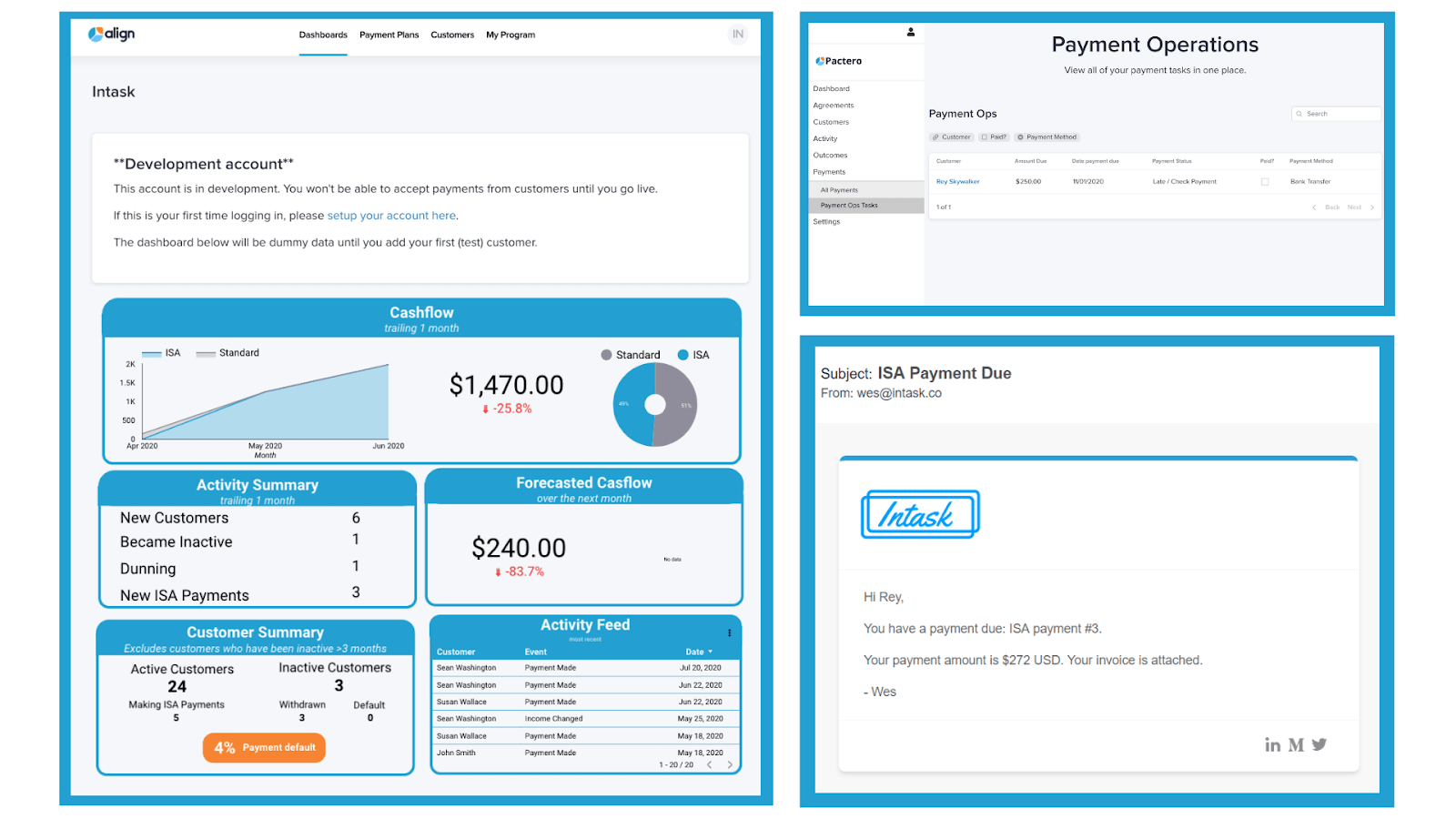The image size is (1456, 819).
Task: Toggle the ISA series in the pie legend
Action: click(693, 355)
